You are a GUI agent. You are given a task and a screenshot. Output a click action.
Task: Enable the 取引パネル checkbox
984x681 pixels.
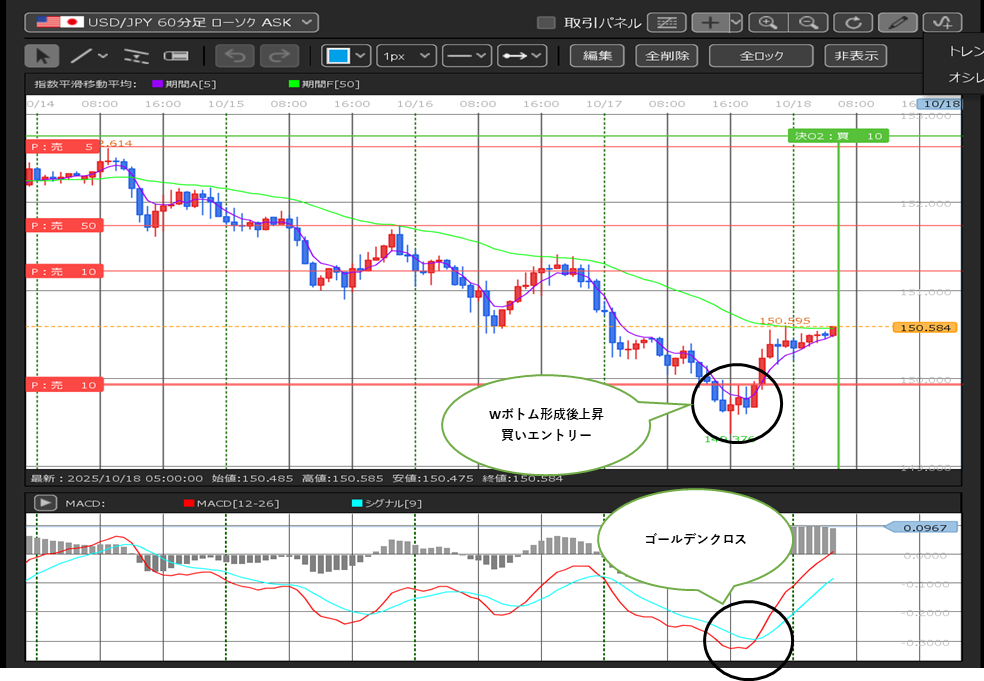546,23
